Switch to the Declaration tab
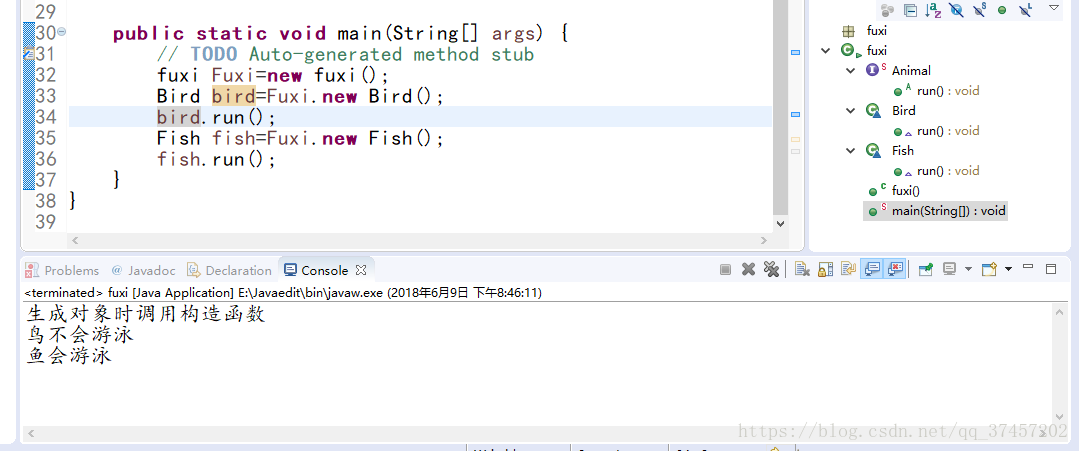The width and height of the screenshot is (1079, 451). pos(229,271)
